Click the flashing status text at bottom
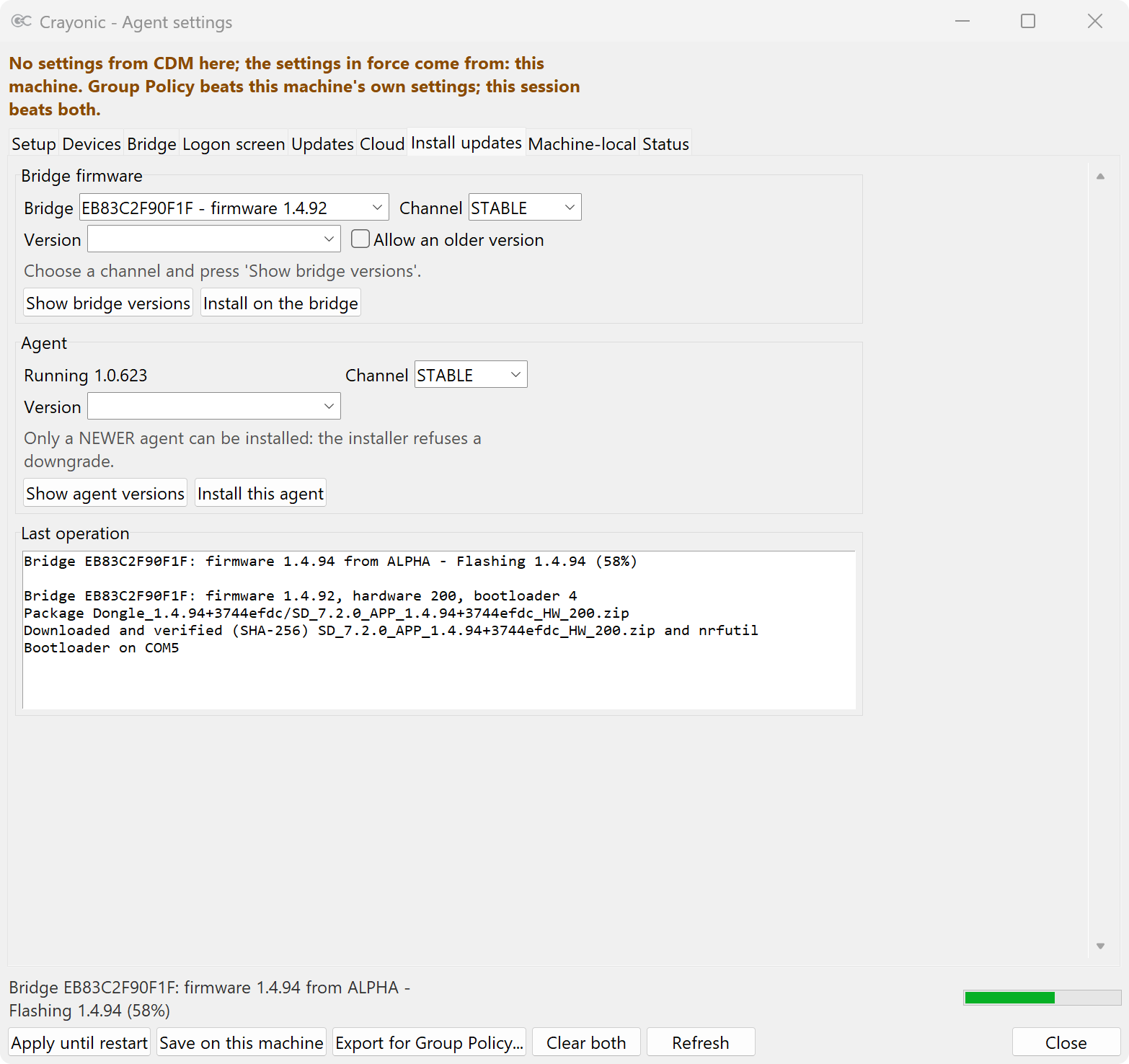1129x1064 pixels. tap(210, 998)
